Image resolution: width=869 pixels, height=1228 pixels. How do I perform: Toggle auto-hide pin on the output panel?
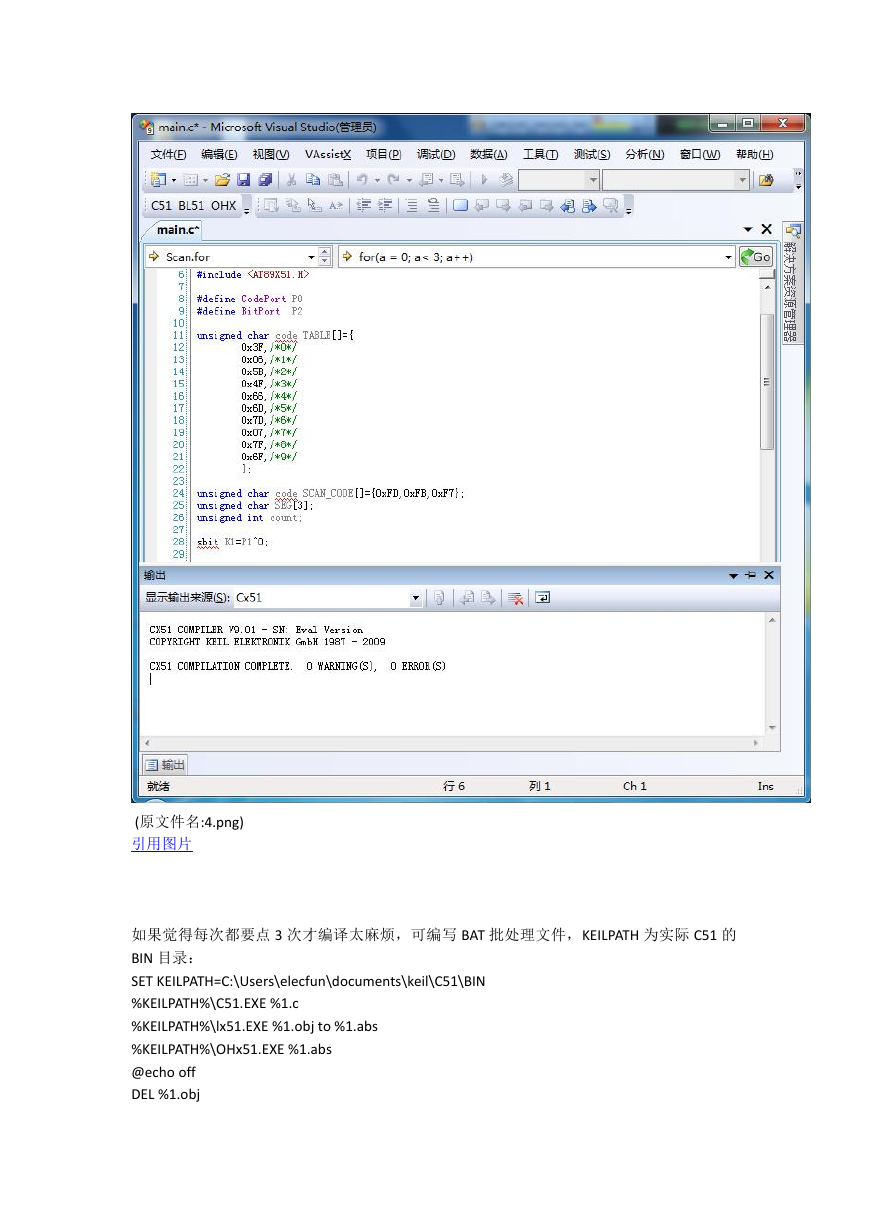[750, 576]
